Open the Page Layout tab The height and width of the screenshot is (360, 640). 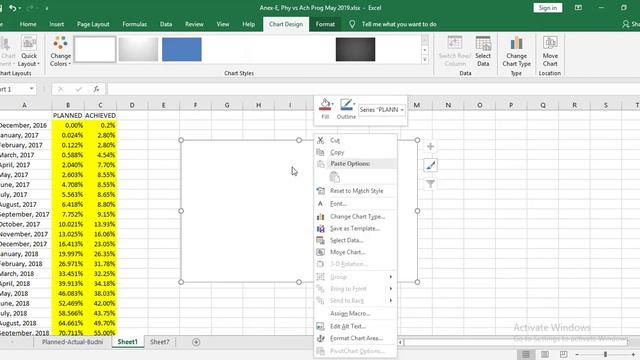(x=93, y=24)
